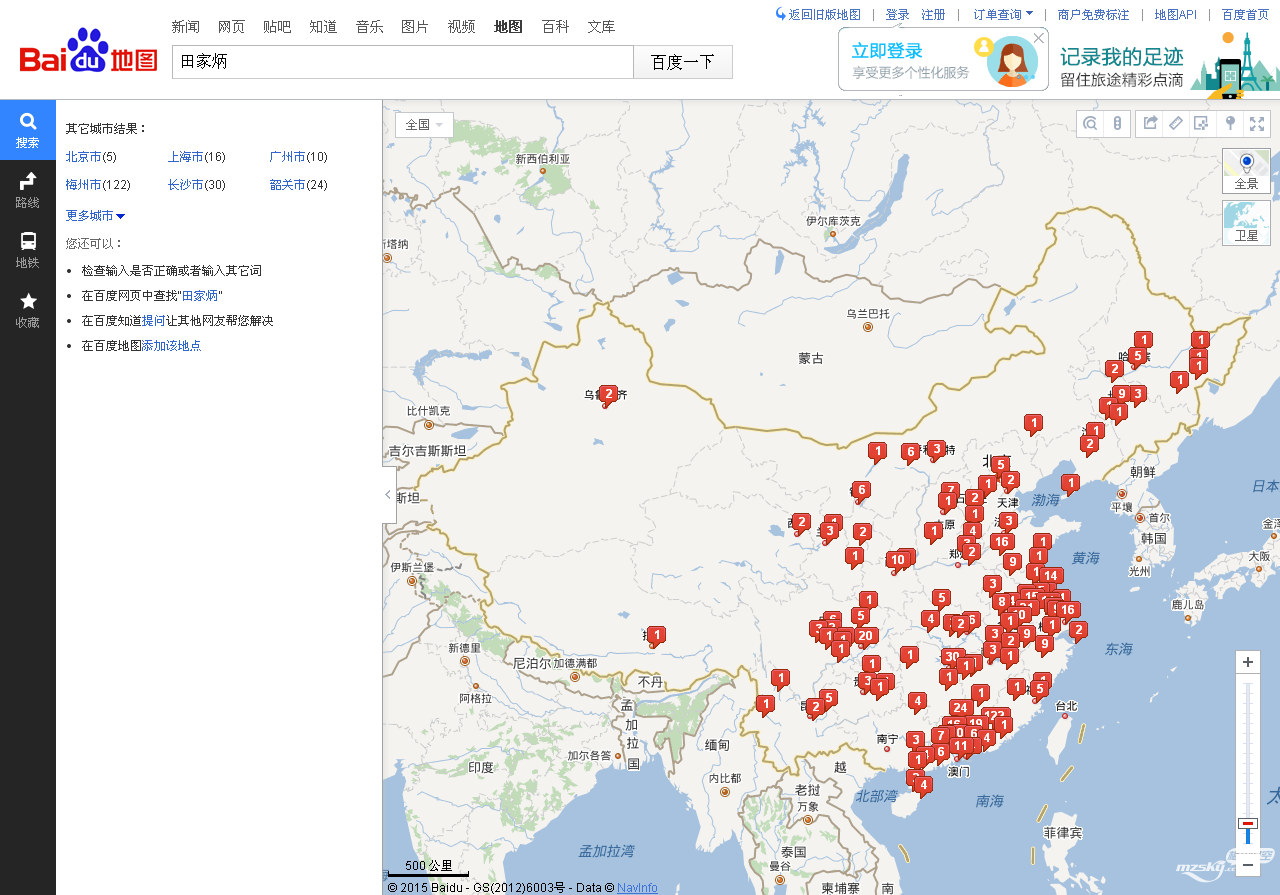Click the zoom slider handle
Screen dimensions: 1280x895
[1247, 824]
